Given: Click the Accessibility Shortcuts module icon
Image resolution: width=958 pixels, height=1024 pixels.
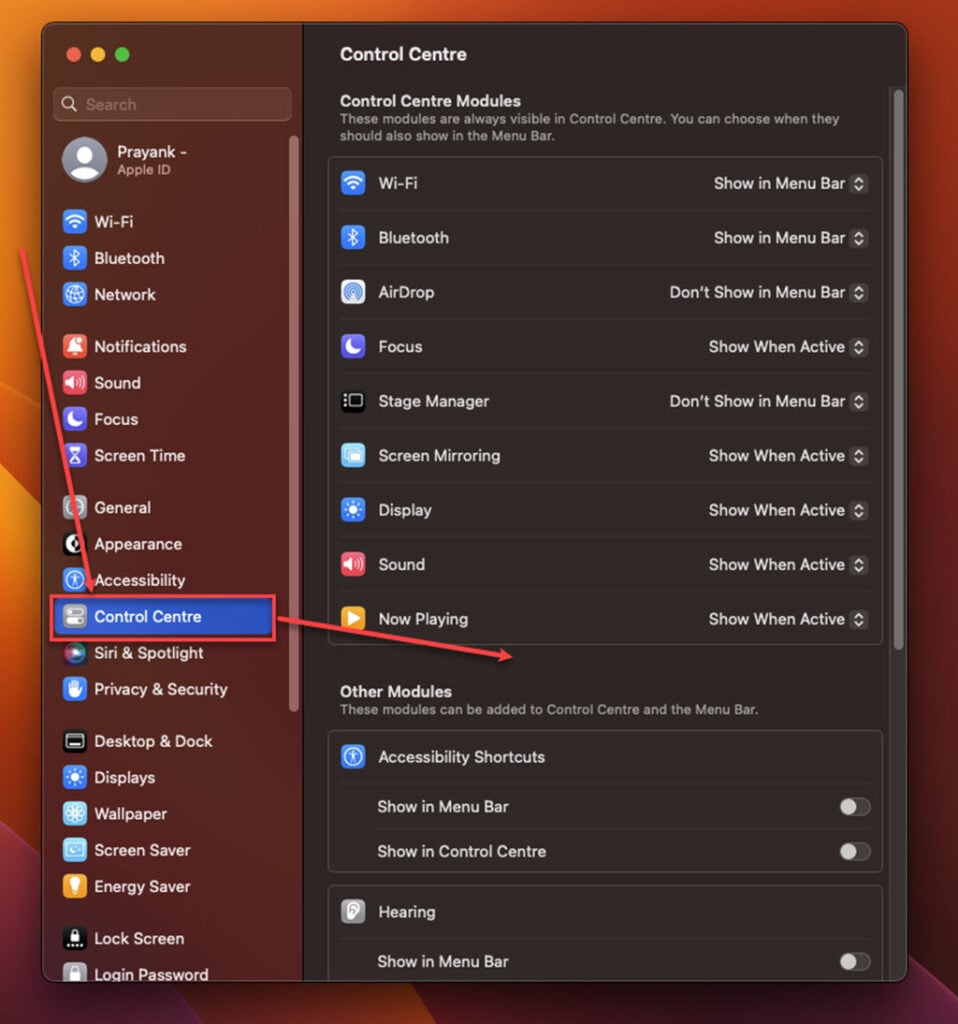Looking at the screenshot, I should click(x=353, y=757).
